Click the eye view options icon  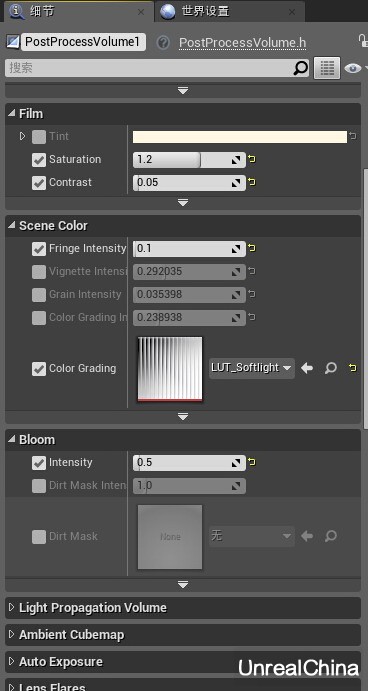click(353, 68)
